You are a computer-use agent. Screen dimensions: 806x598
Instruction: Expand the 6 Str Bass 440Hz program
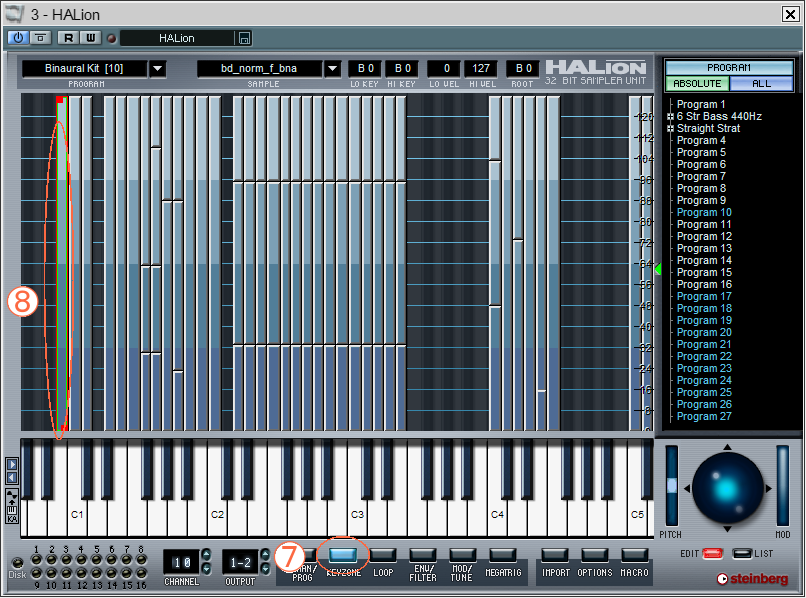click(x=670, y=117)
